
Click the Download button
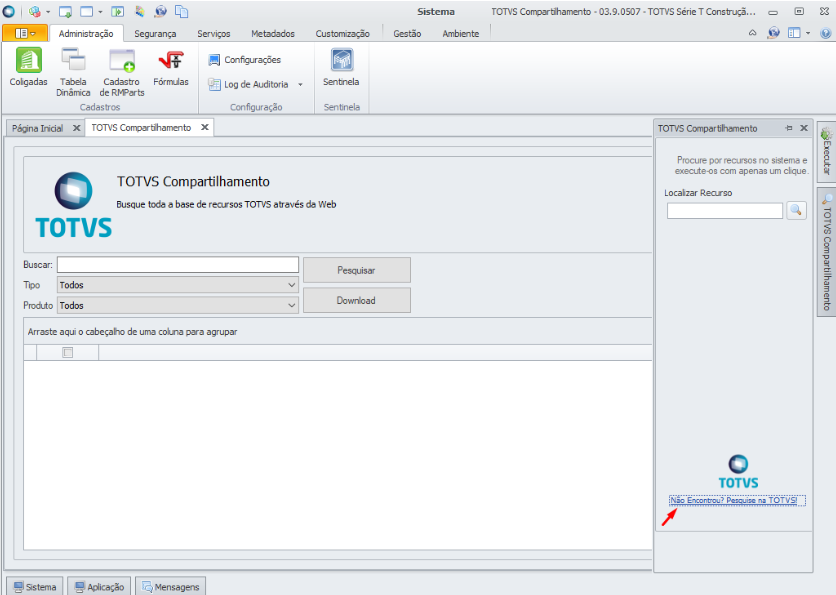[357, 301]
